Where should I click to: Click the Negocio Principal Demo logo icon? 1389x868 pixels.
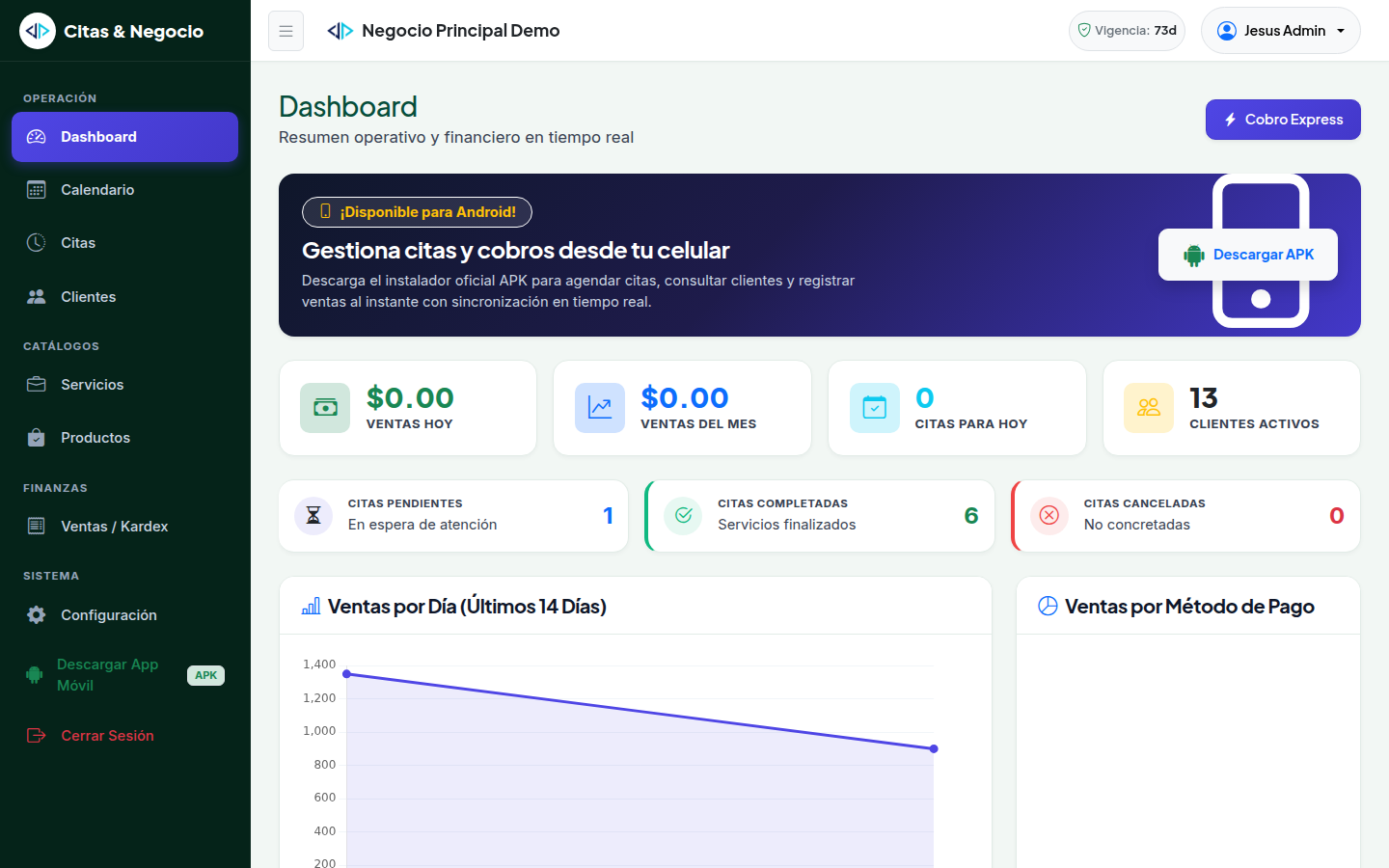coord(340,31)
